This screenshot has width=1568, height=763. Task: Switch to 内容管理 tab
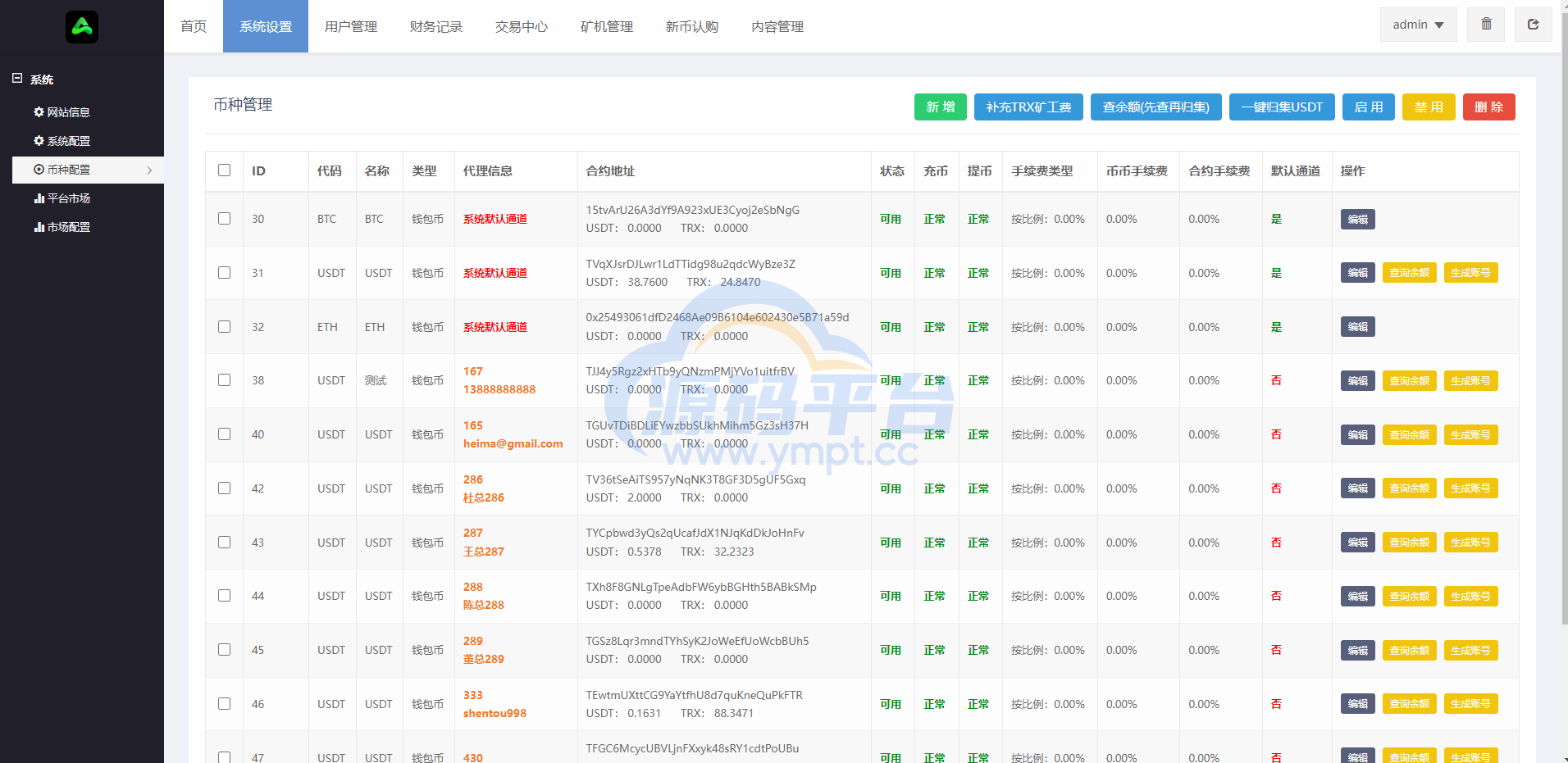point(777,26)
